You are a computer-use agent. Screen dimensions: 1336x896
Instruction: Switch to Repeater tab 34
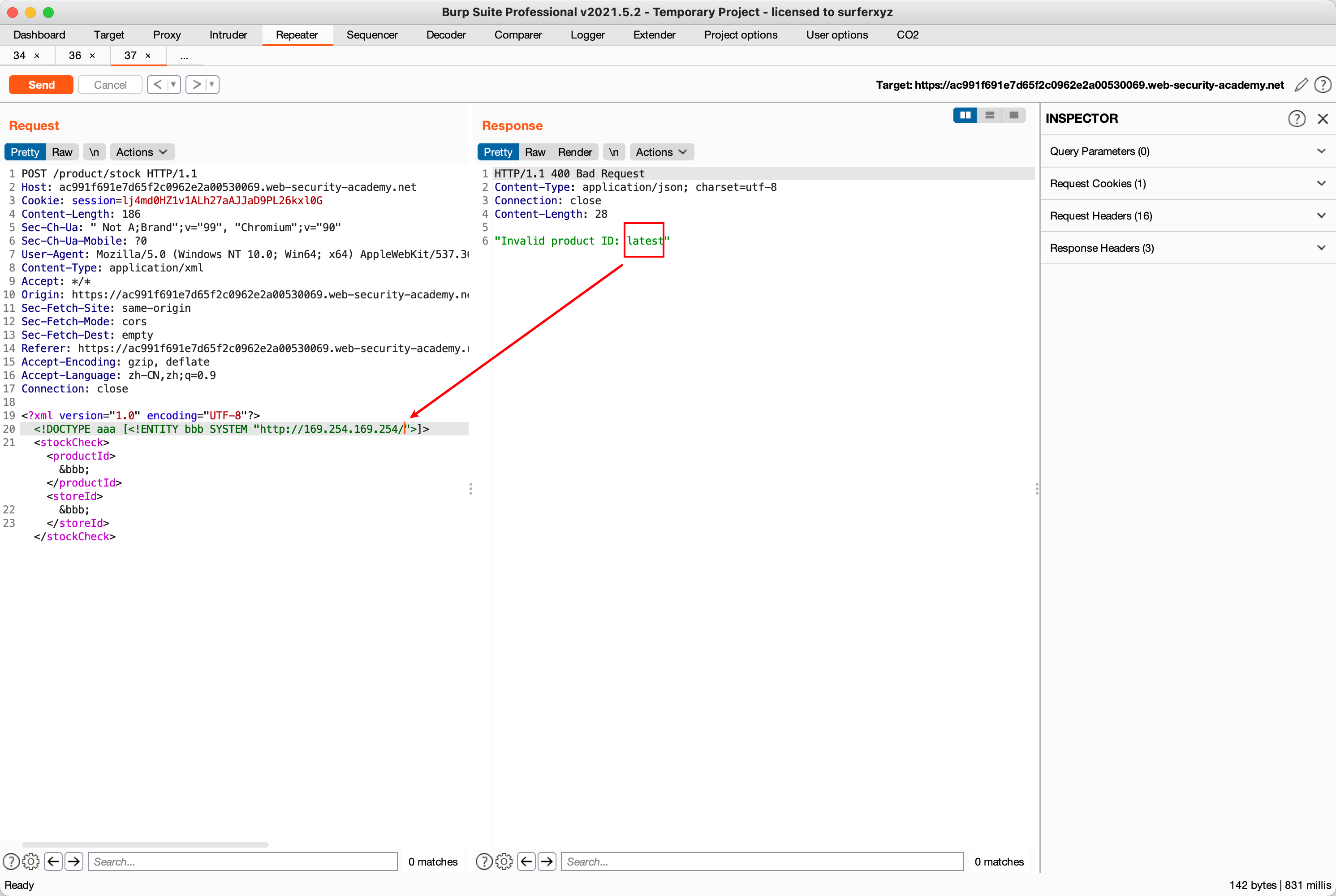(x=19, y=56)
